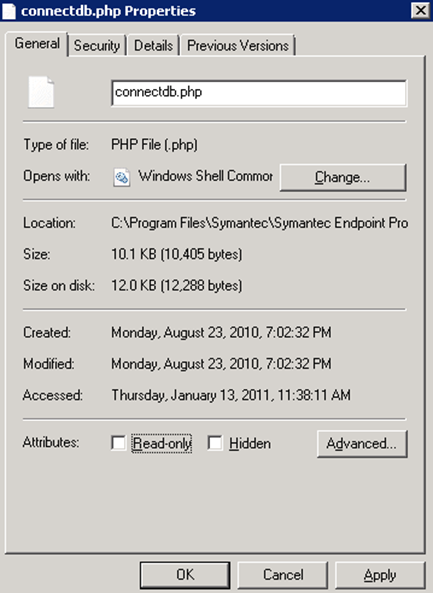Open the Details tab
Screen dimensions: 433x593
[x=153, y=46]
